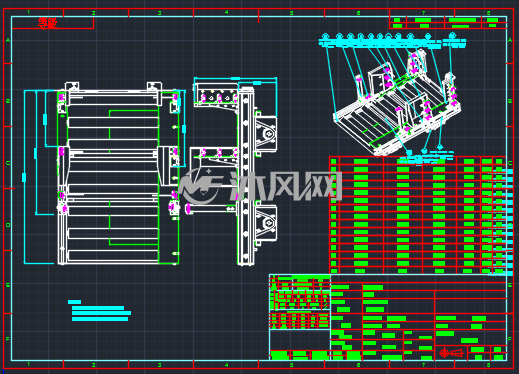Click the rightmost balloon callout above the isometric view
Image resolution: width=519 pixels, height=374 pixels.
coord(452,35)
